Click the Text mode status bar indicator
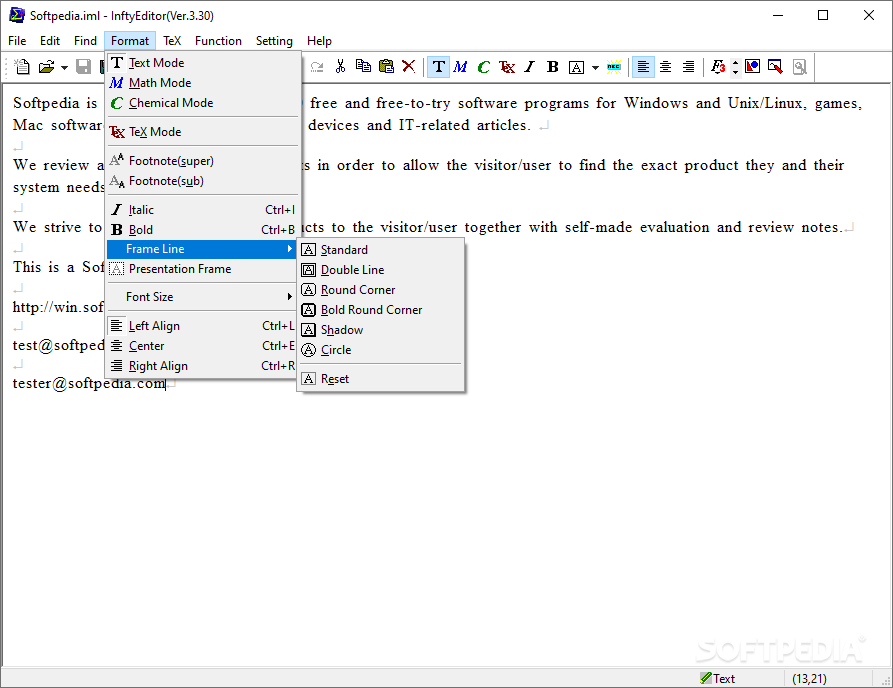893x688 pixels. point(718,678)
